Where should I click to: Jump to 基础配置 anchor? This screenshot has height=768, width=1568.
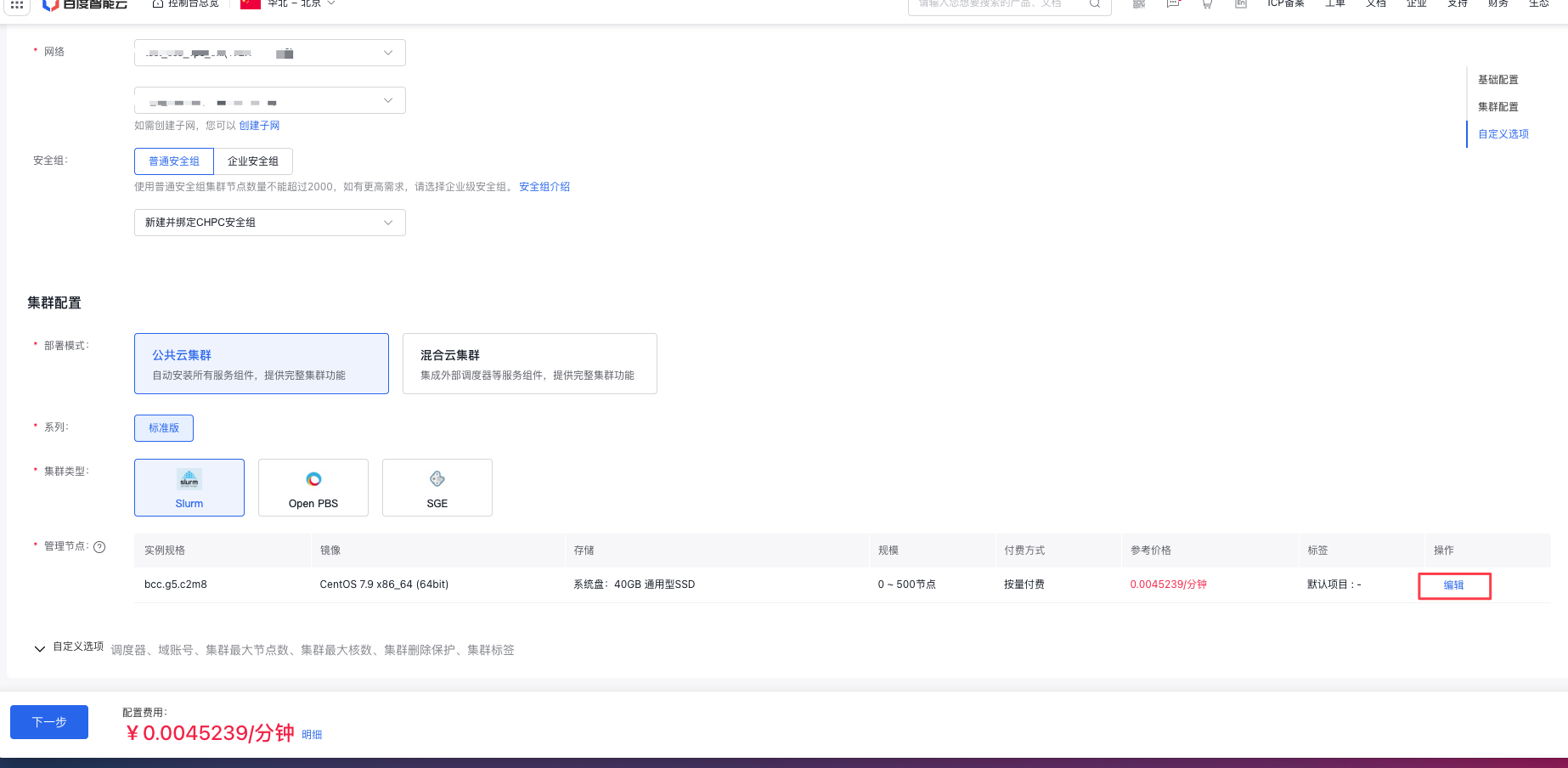(x=1498, y=80)
